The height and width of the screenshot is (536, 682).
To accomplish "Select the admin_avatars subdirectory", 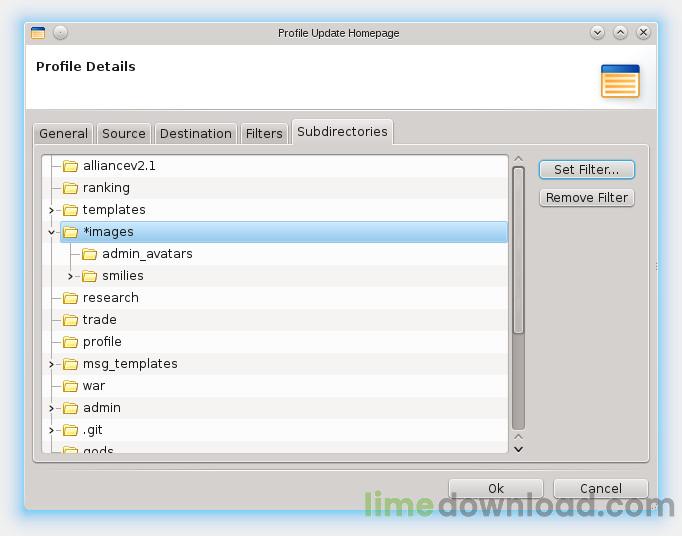I will 147,254.
